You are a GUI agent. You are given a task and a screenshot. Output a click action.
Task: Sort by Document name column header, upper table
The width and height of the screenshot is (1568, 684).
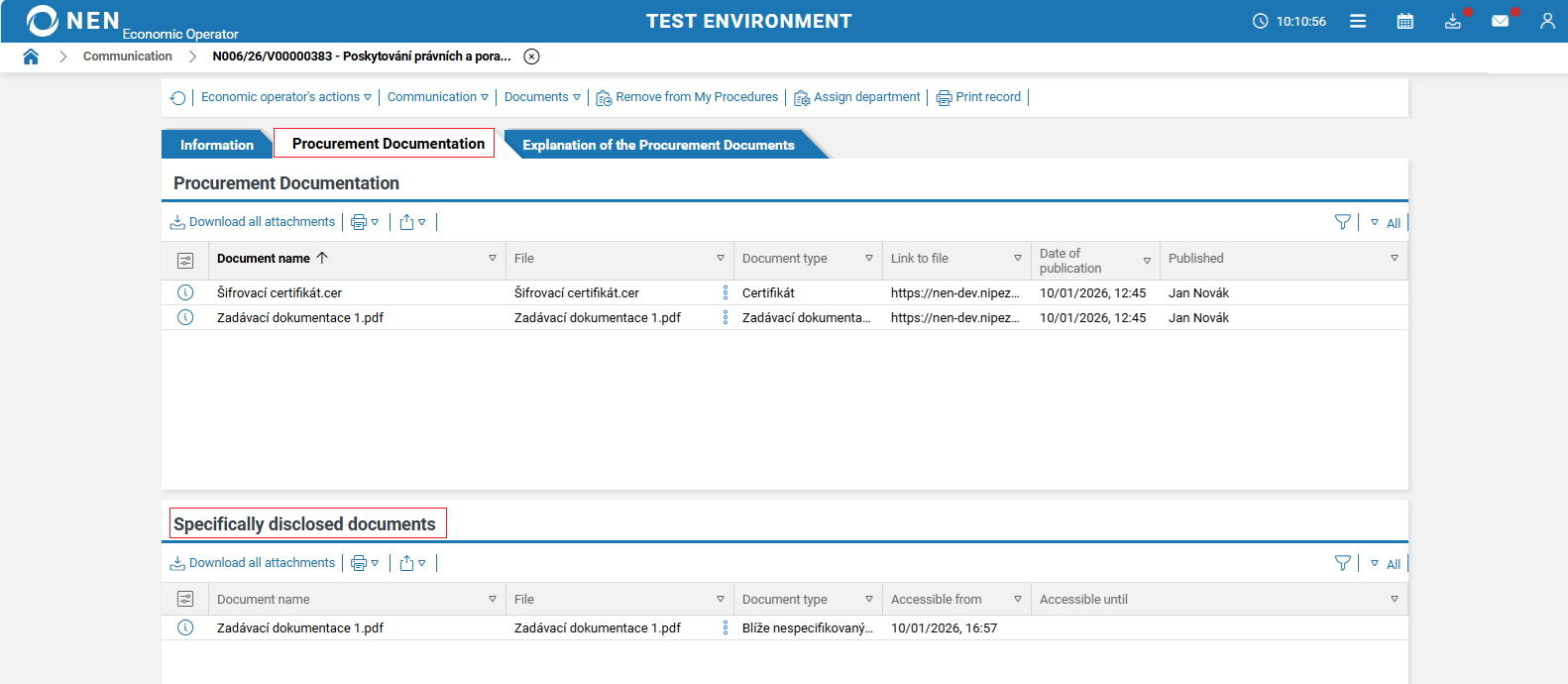coord(264,258)
